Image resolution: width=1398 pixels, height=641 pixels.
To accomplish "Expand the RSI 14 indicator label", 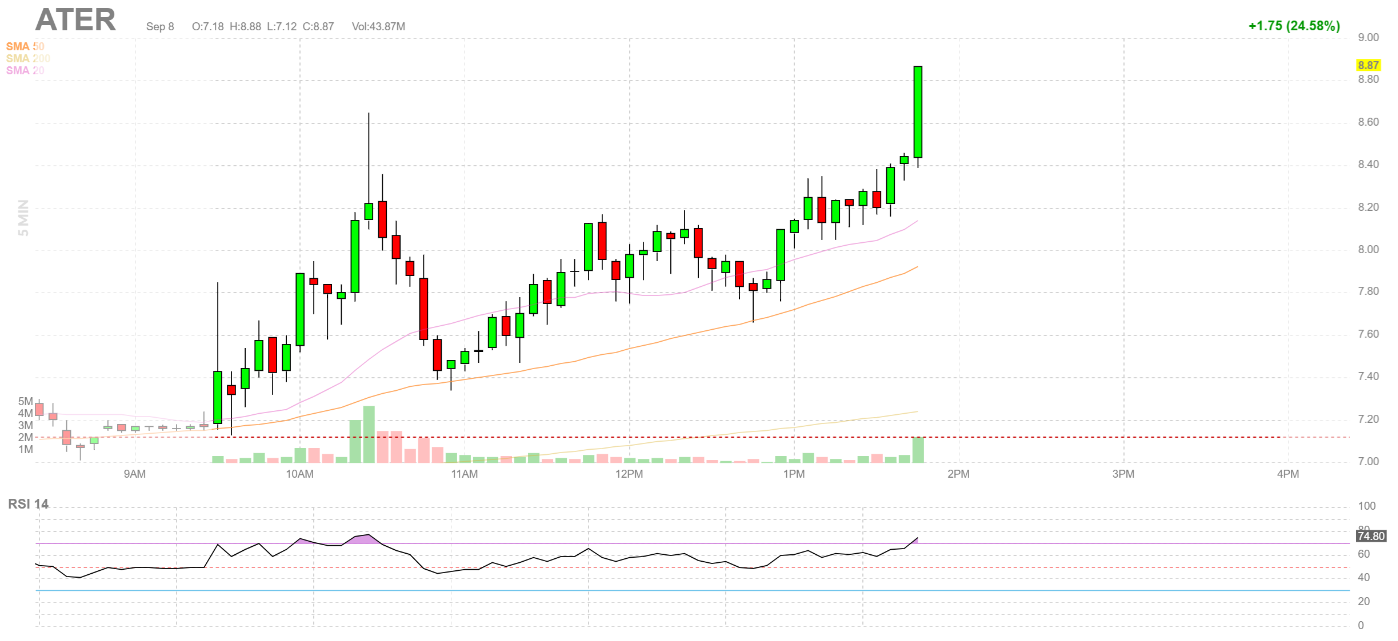I will pos(29,503).
